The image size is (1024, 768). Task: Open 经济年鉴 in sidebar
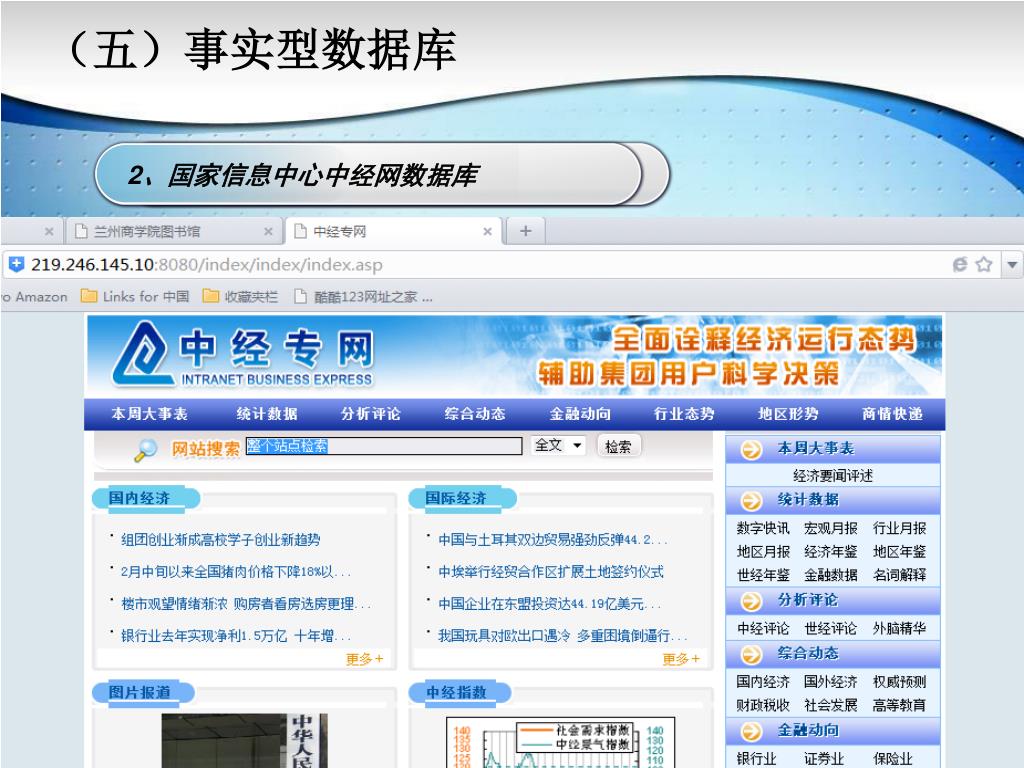coord(831,552)
